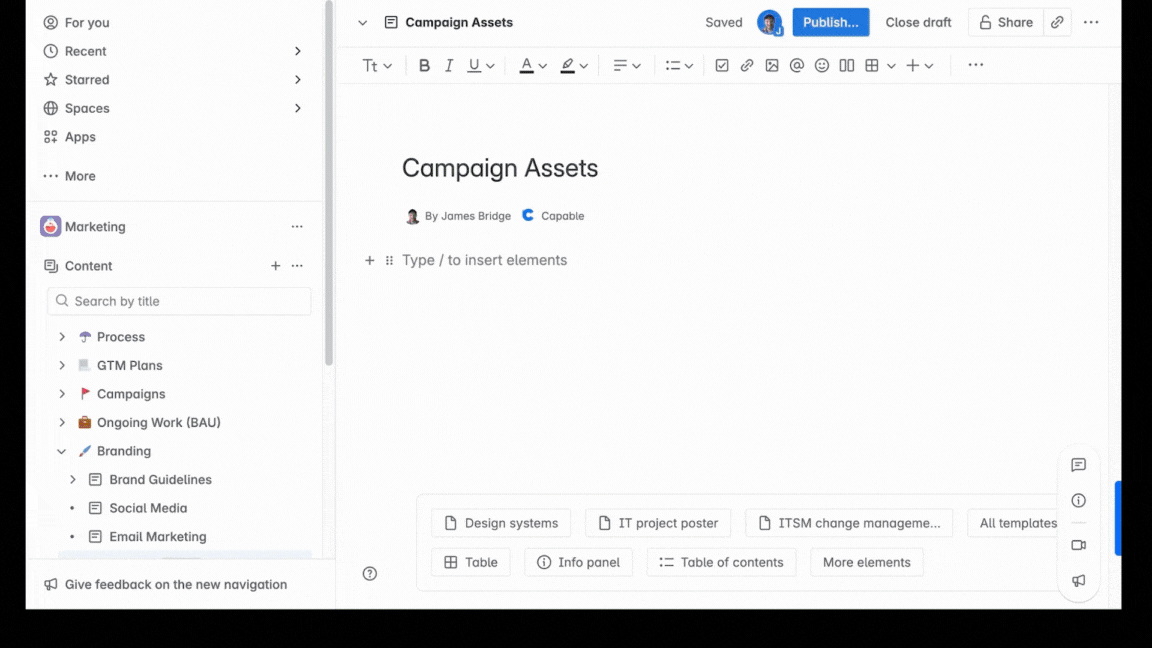Add a layout with the columns icon
The height and width of the screenshot is (648, 1152).
847,64
